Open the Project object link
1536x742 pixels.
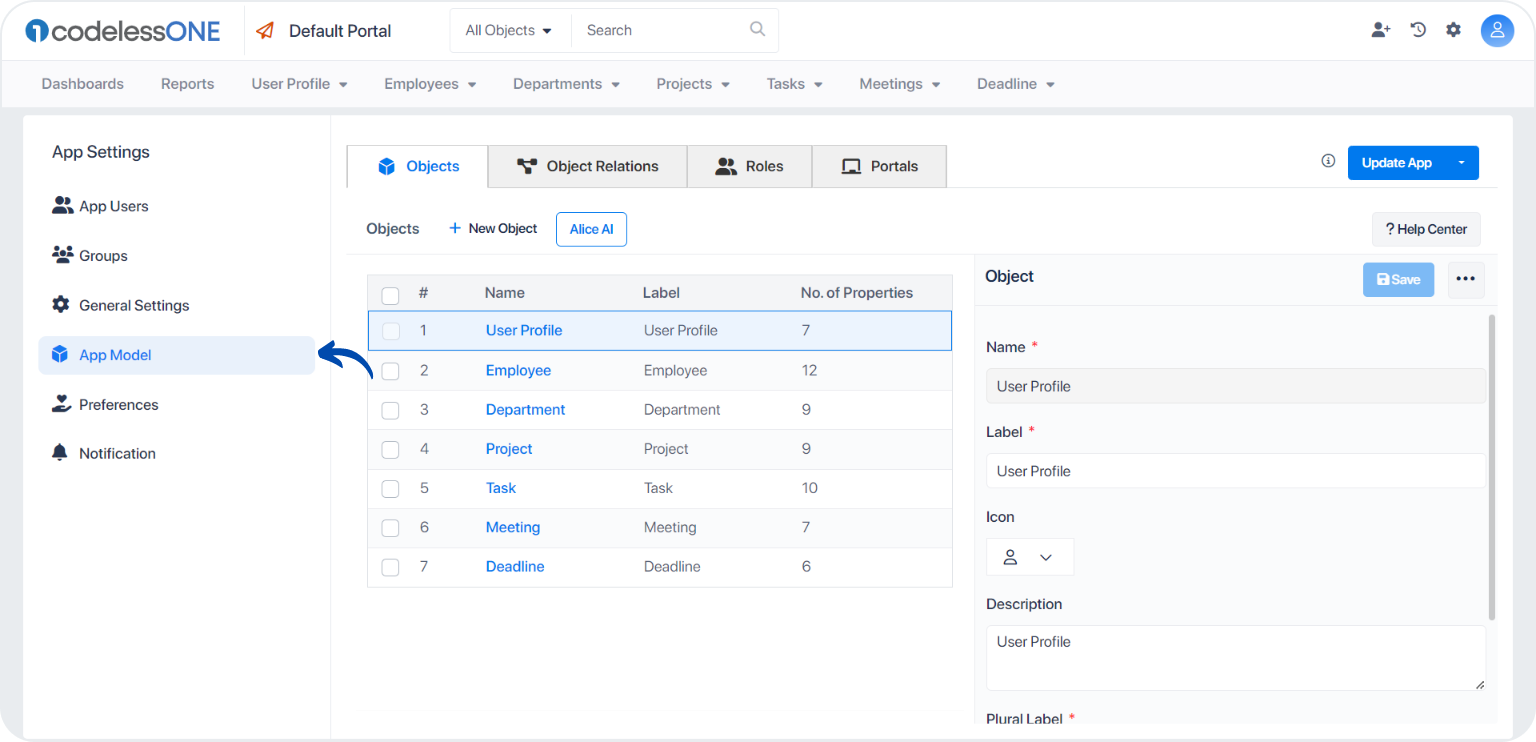[509, 449]
